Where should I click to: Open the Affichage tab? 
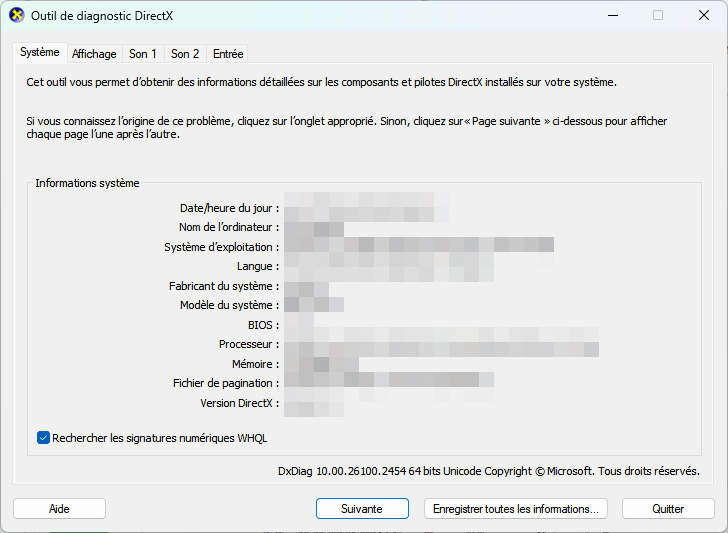pos(94,54)
